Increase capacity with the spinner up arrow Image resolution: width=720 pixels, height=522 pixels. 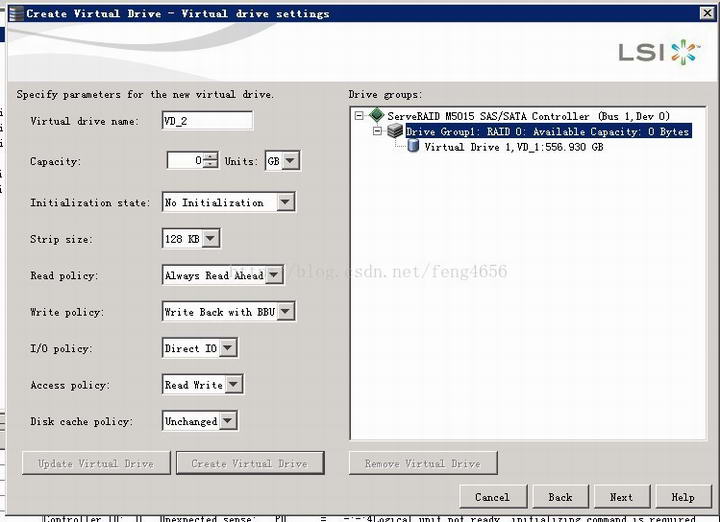point(210,156)
